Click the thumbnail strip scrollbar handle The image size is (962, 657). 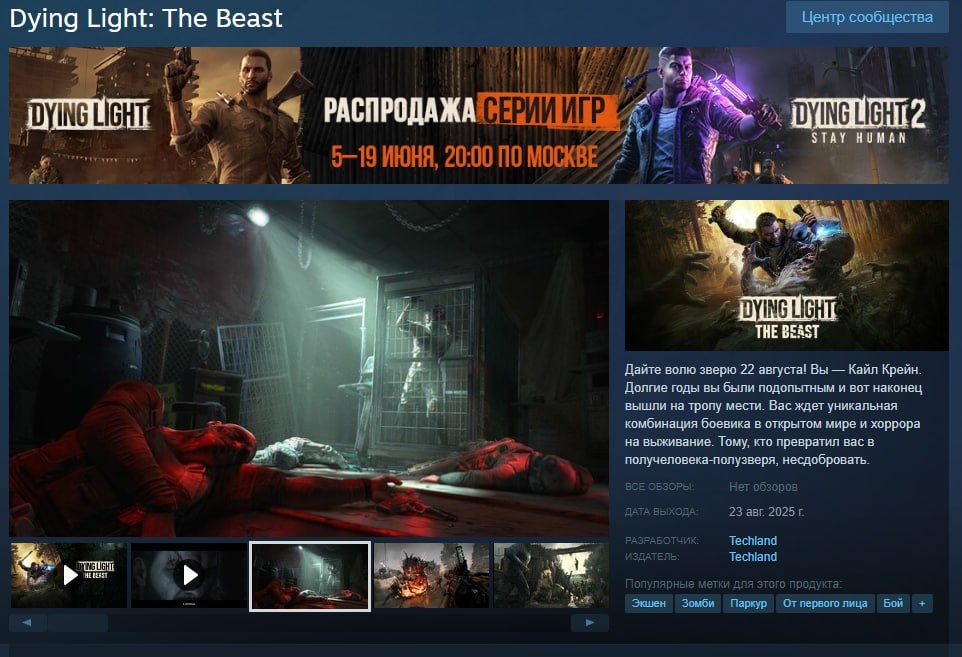78,623
